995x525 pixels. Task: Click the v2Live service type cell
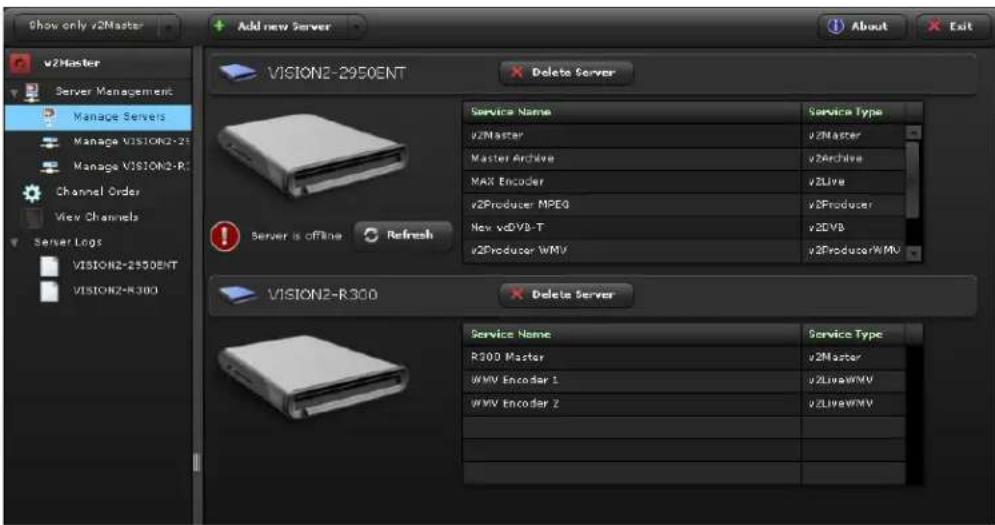click(x=853, y=182)
